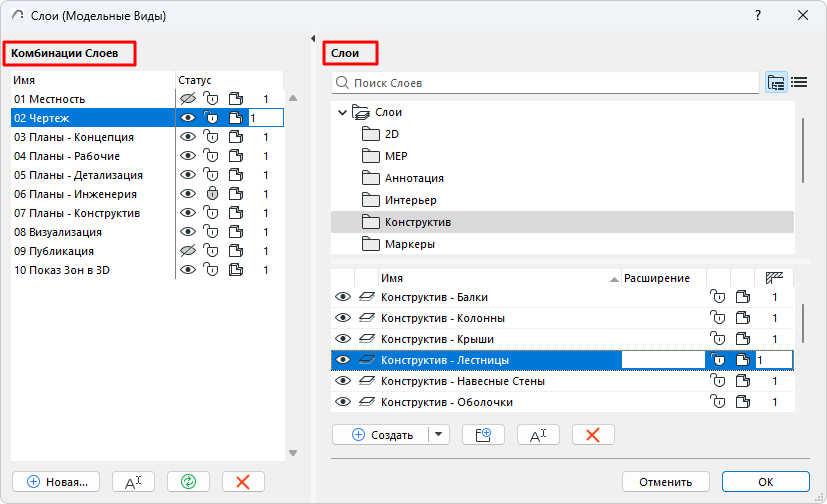Select the 08 Визуализация layer combination
Viewport: 827px width, 504px height.
coord(57,232)
